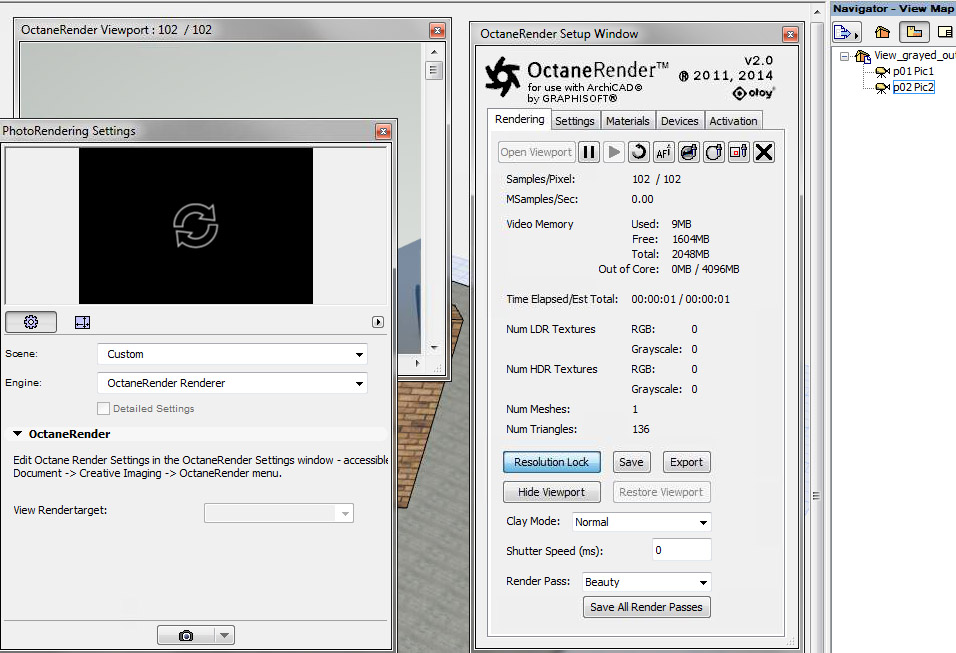Collapse the View_grayed_out tree node

point(844,56)
